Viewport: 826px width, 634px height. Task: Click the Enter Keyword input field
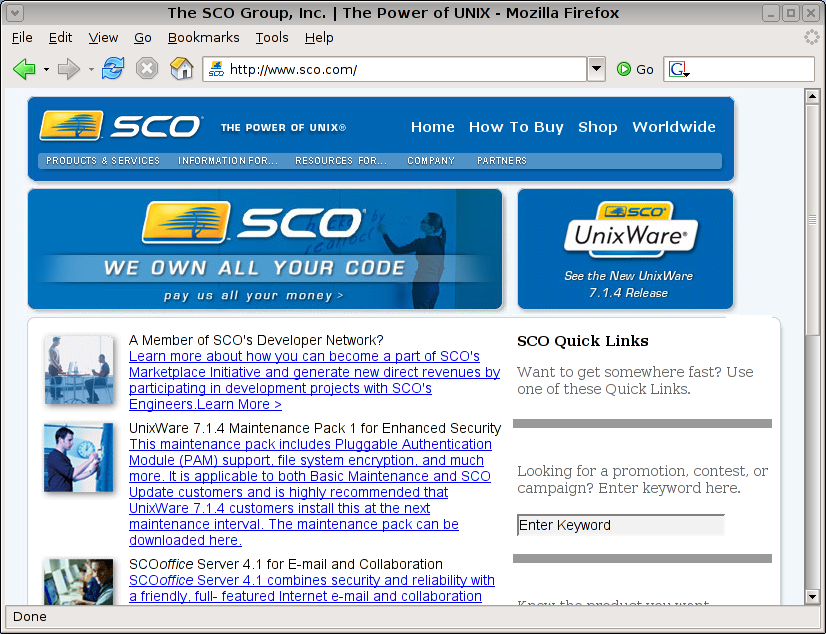(621, 525)
